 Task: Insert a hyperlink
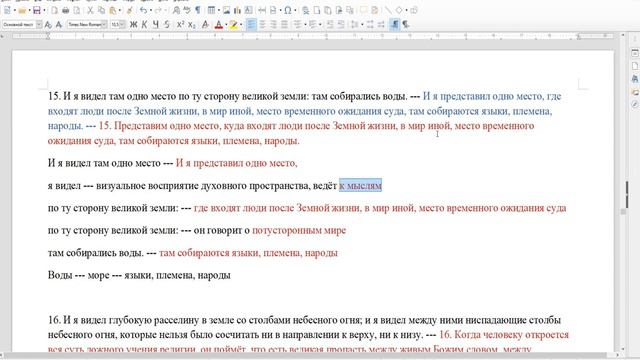[x=305, y=10]
